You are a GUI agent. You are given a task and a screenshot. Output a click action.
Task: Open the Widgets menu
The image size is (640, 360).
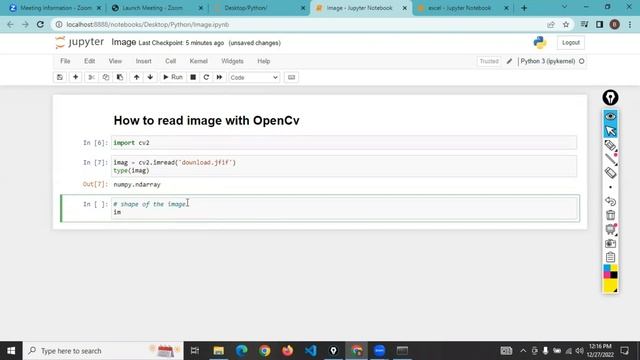pyautogui.click(x=232, y=61)
